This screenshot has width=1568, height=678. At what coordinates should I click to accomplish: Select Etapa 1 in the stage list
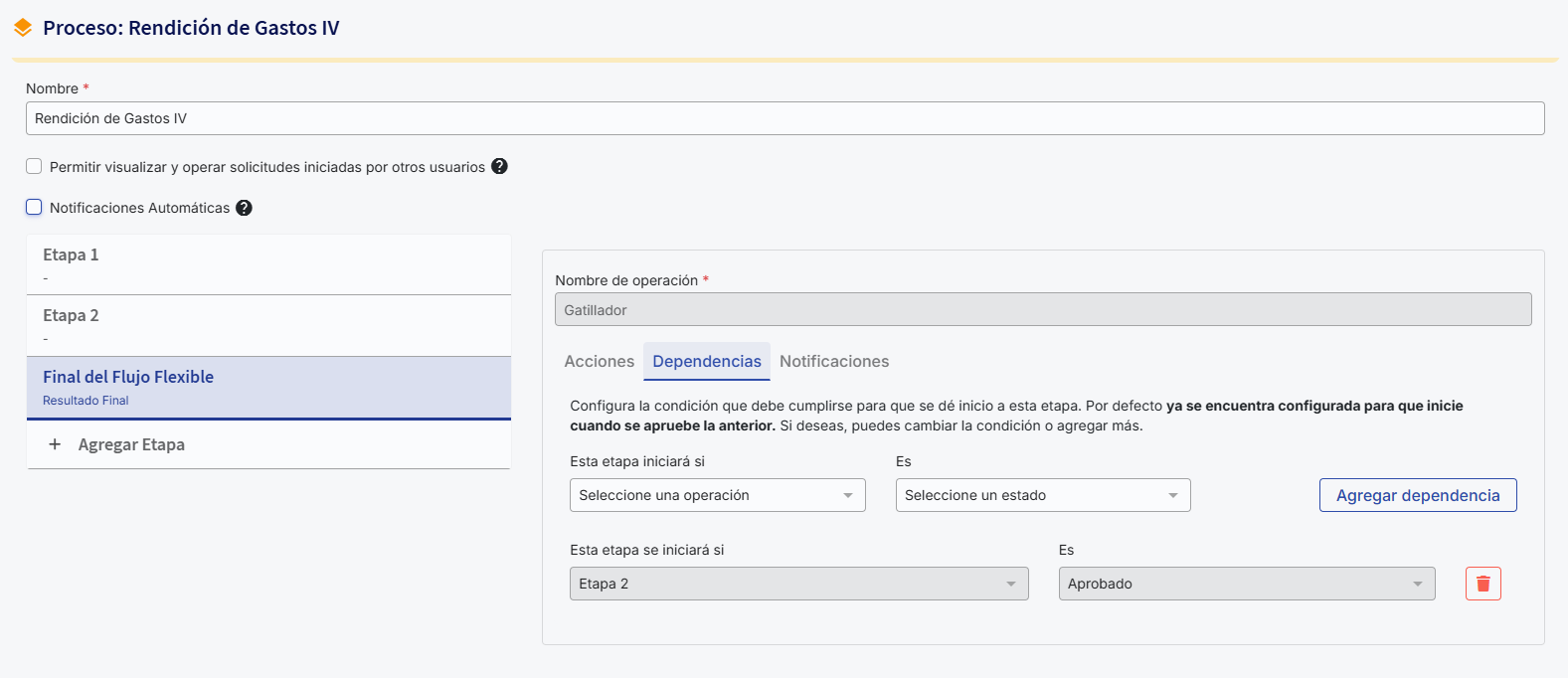point(268,264)
